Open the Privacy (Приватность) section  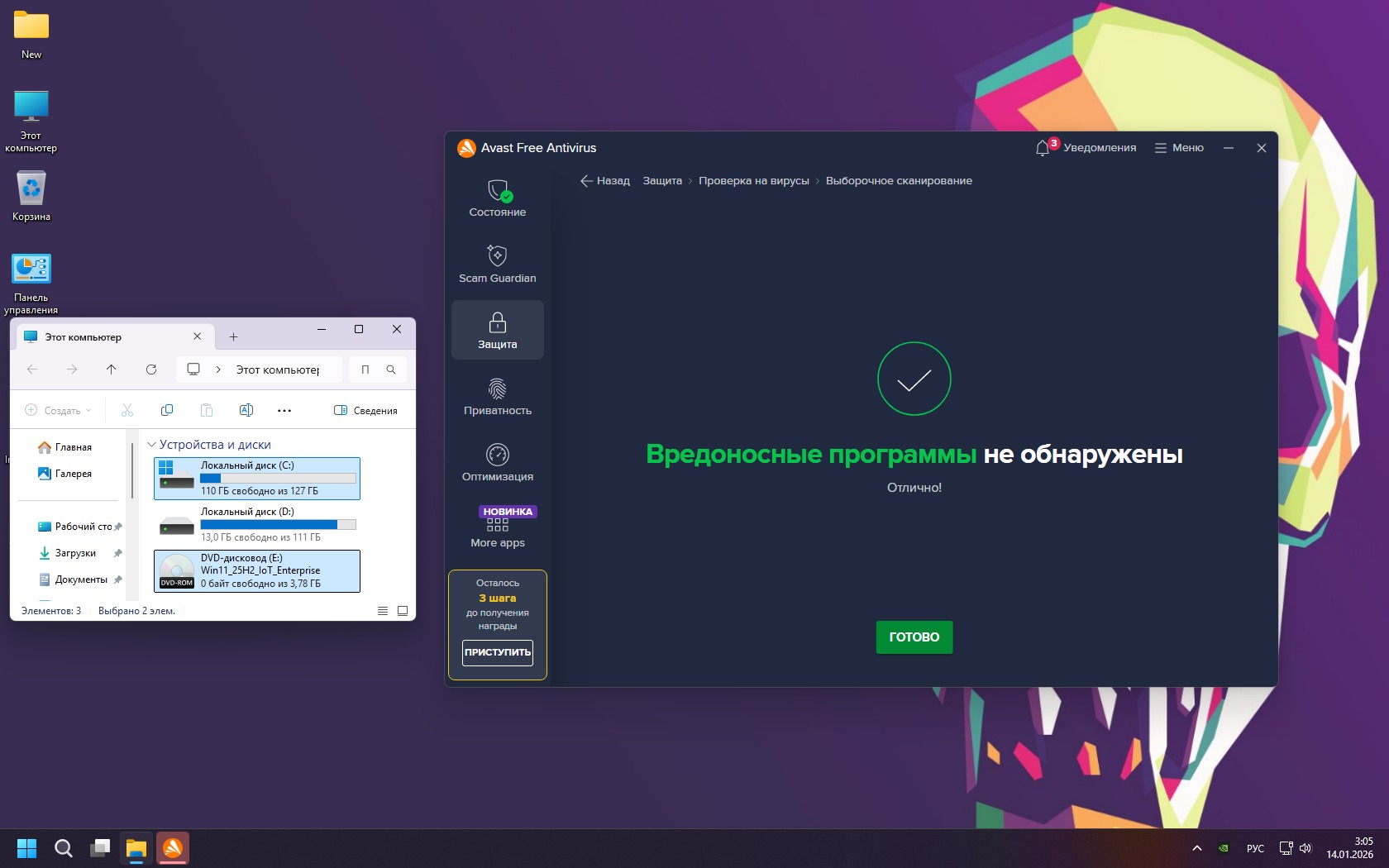[497, 396]
